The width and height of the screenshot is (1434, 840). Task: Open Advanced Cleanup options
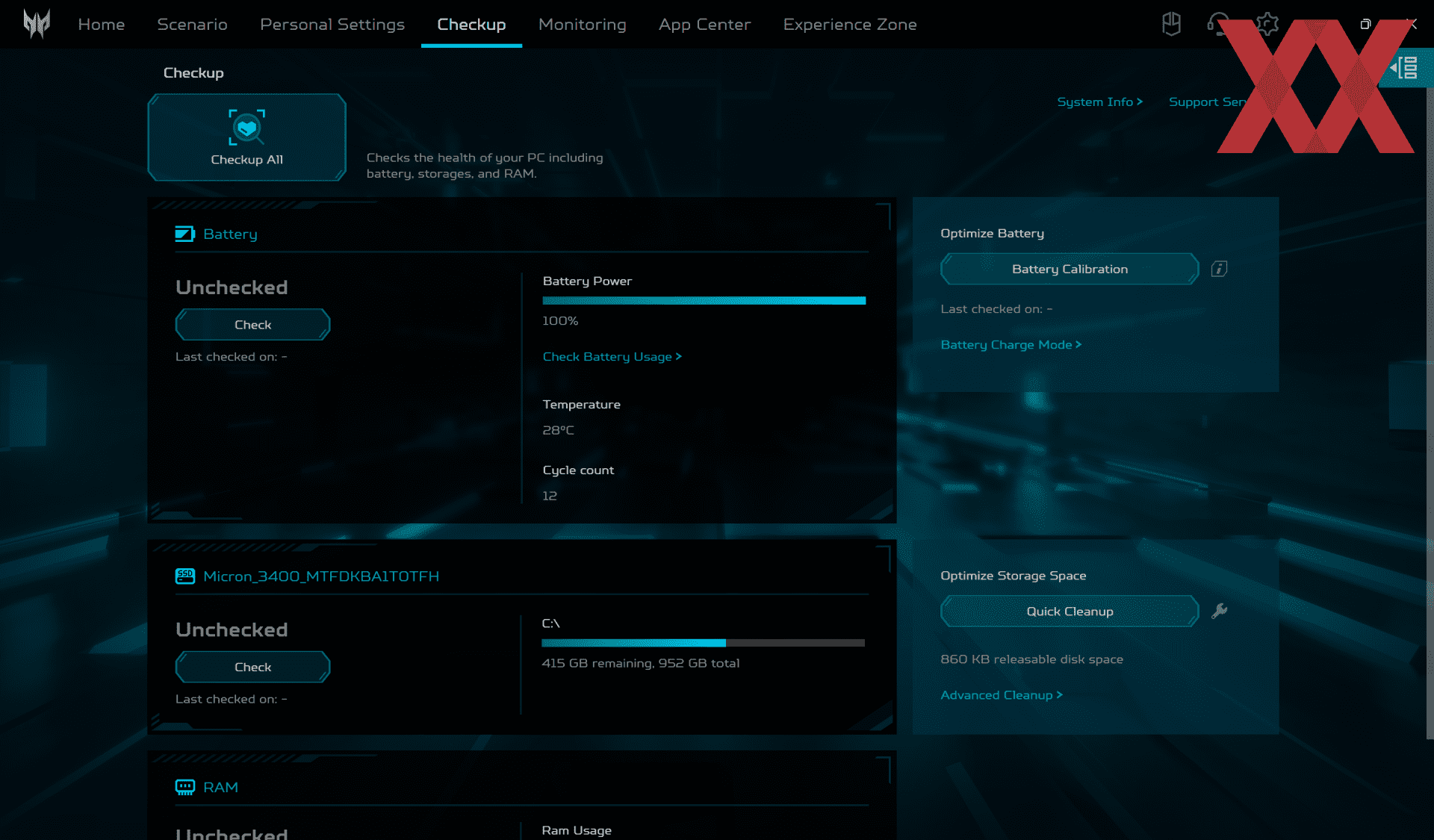click(x=1001, y=694)
